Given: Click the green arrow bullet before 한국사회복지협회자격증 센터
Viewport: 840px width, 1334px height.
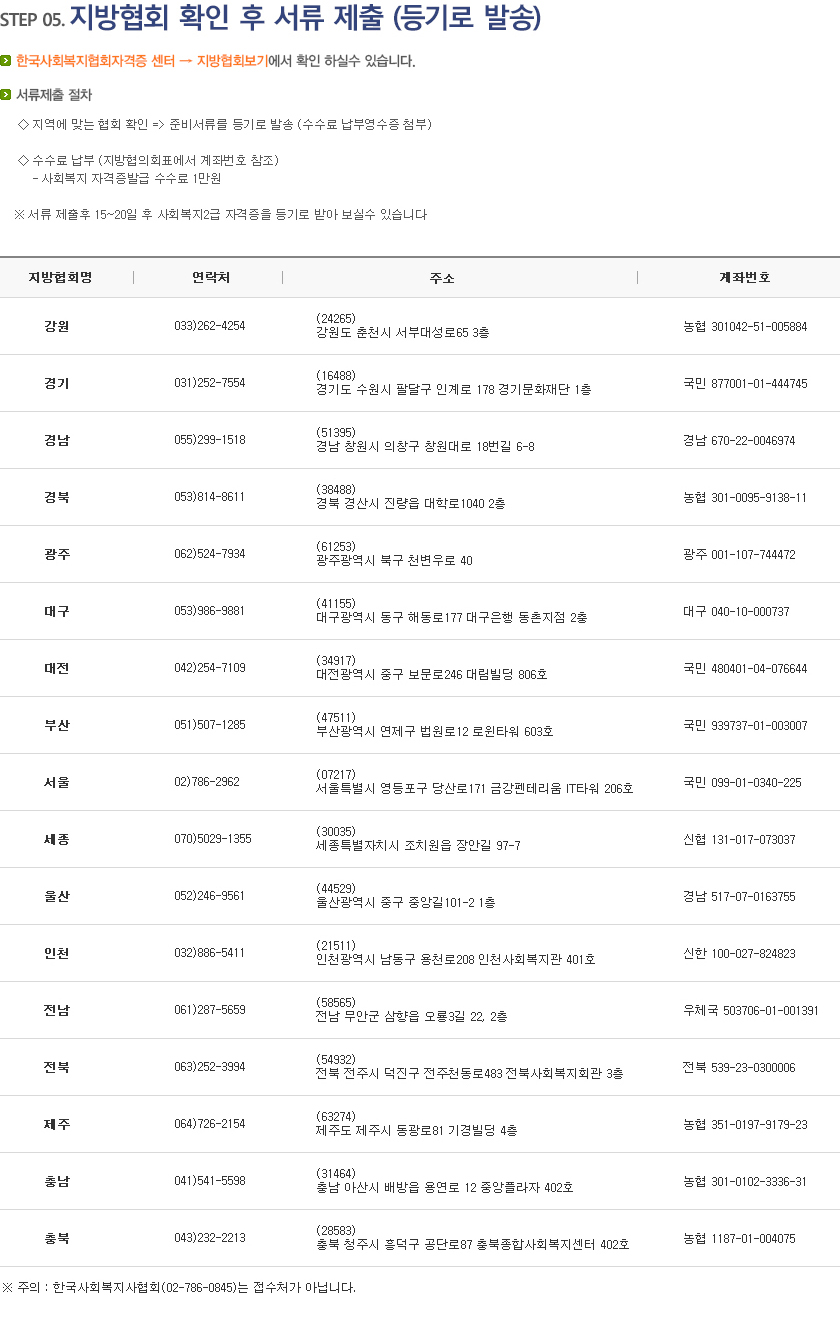Looking at the screenshot, I should (7, 61).
